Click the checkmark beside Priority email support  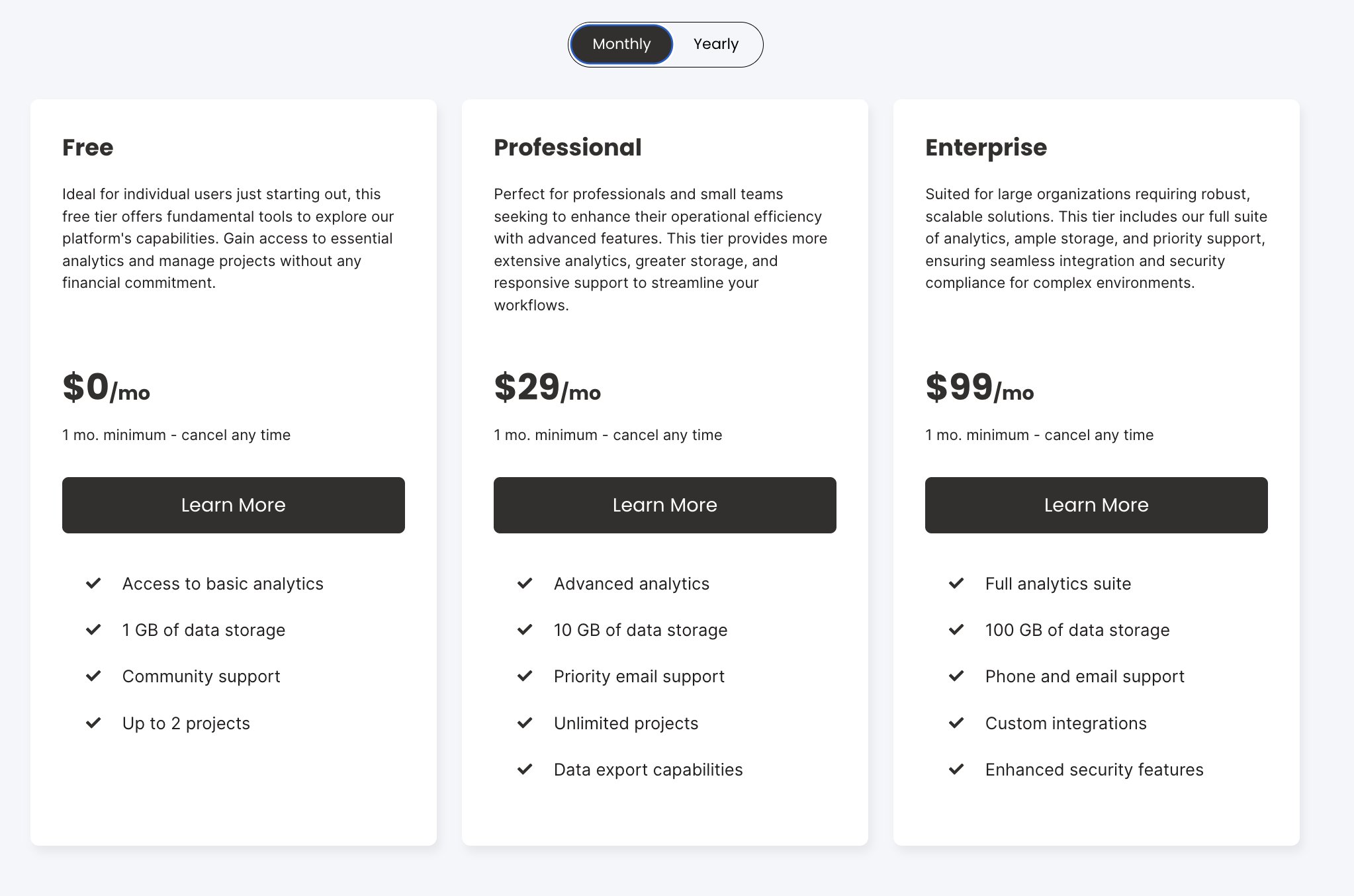[525, 676]
